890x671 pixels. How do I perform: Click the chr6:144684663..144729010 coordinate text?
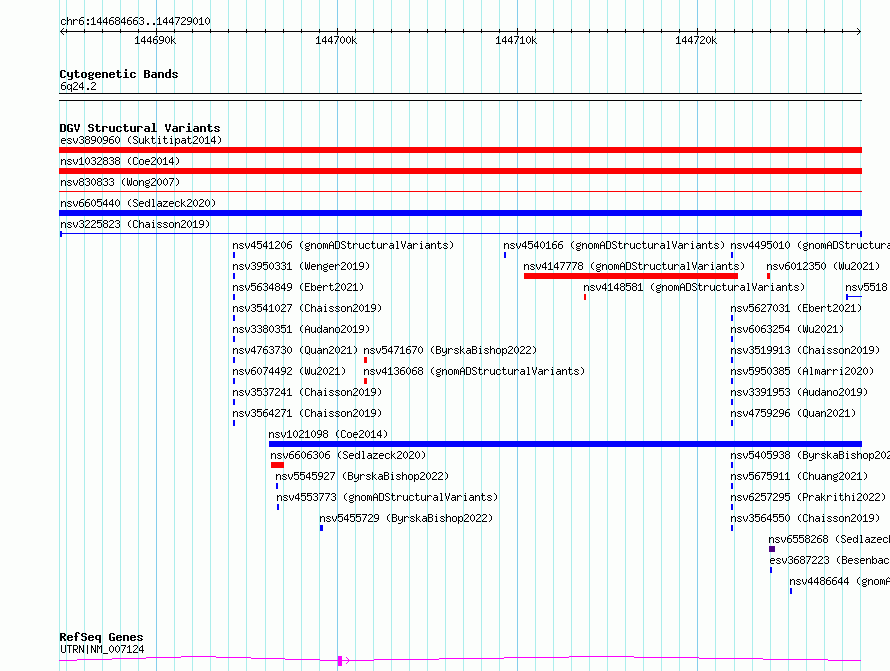coord(135,22)
